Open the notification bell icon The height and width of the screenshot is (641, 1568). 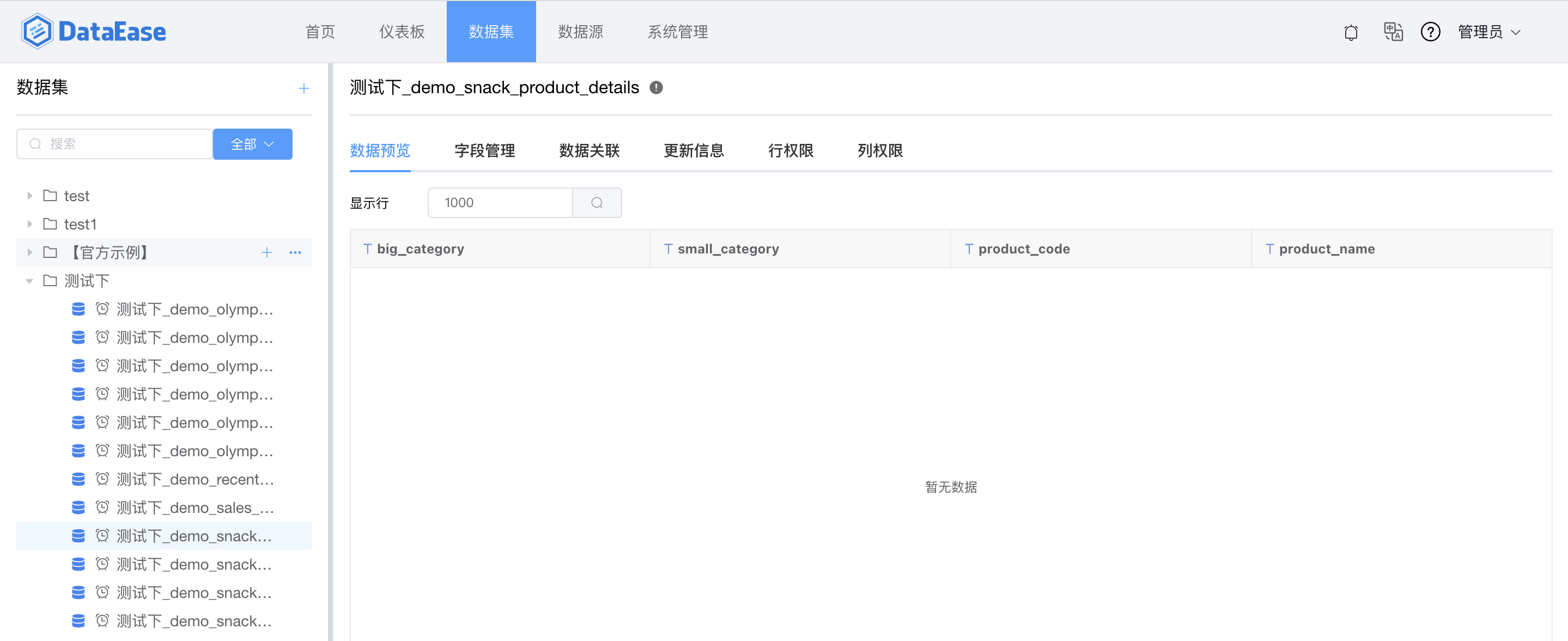[1351, 32]
